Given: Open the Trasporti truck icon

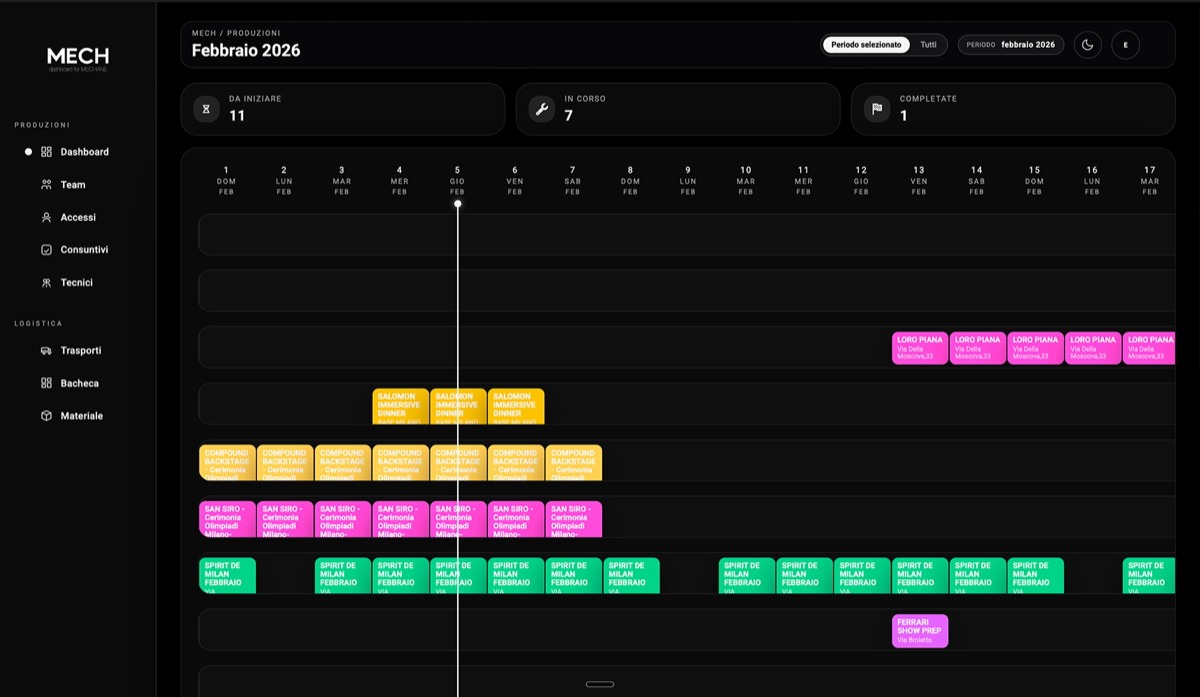Looking at the screenshot, I should click(x=46, y=351).
